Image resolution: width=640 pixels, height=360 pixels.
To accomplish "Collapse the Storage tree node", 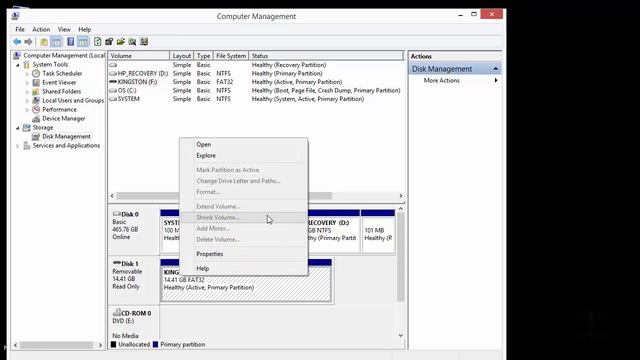I will point(18,128).
